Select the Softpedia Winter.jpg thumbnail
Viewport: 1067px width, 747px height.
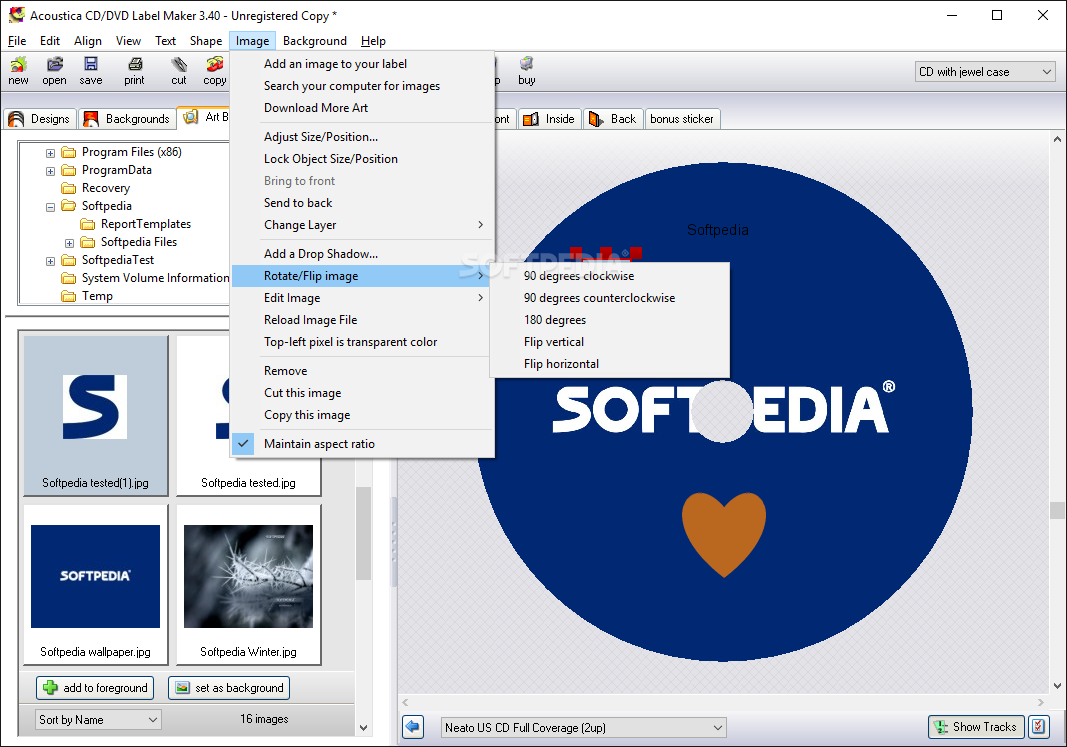pos(248,584)
